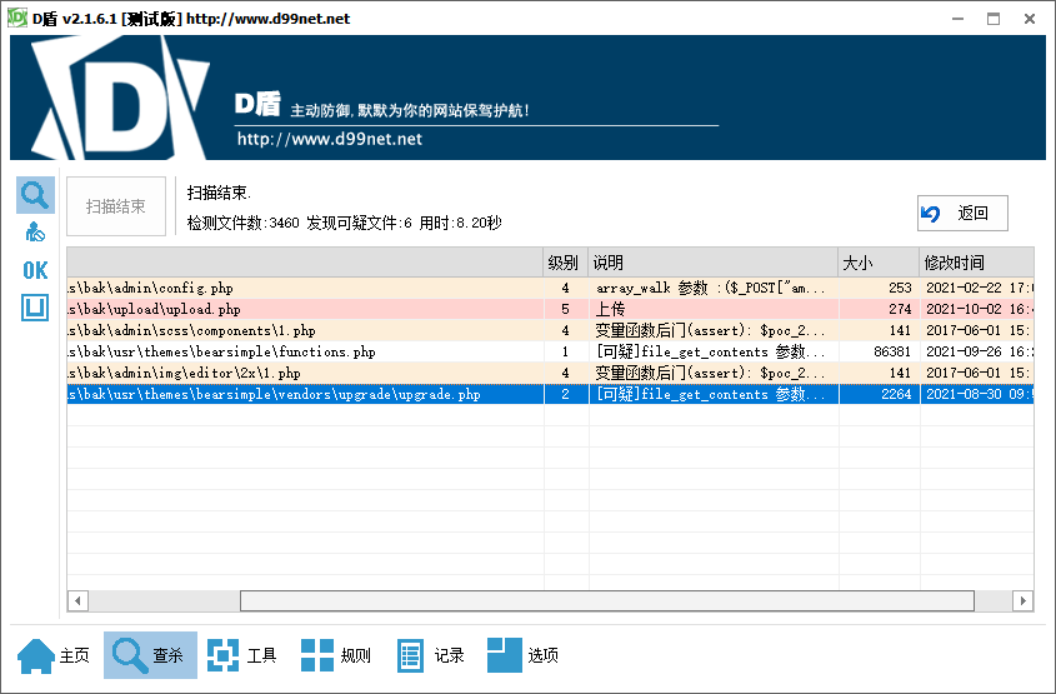The width and height of the screenshot is (1056, 694).
Task: Click size value 86381
Action: coord(892,352)
